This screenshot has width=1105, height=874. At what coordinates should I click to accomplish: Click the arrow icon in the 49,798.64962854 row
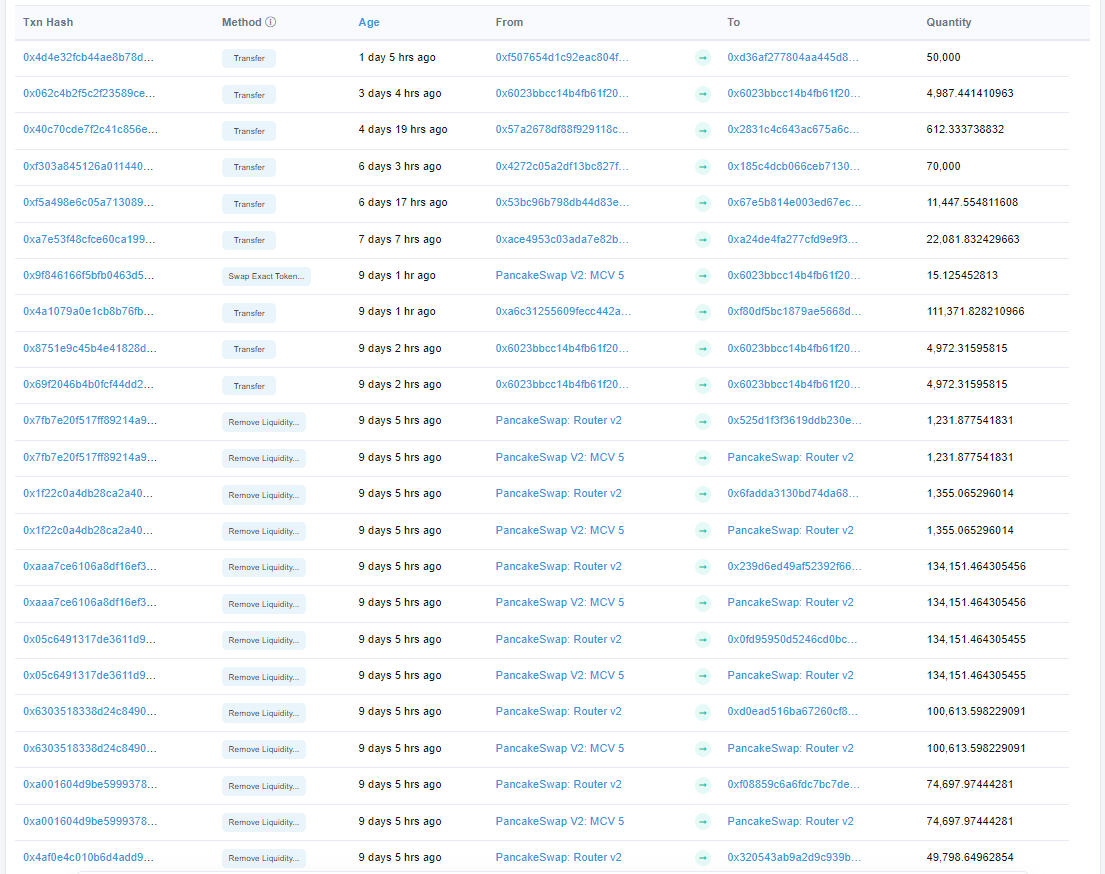[x=703, y=858]
